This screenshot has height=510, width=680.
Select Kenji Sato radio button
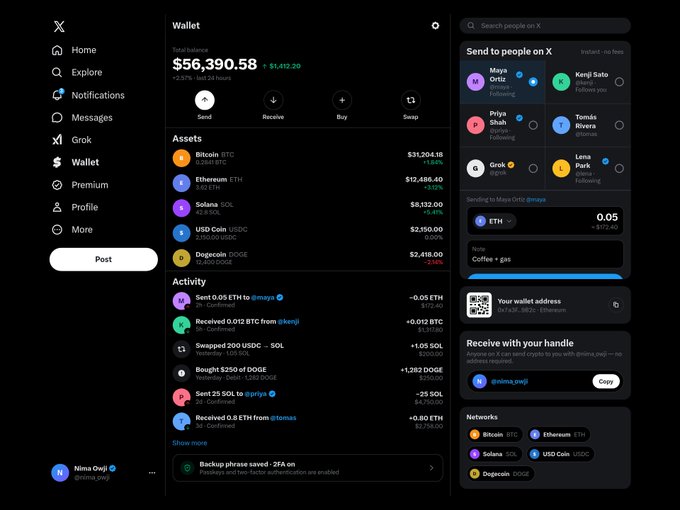pyautogui.click(x=619, y=82)
